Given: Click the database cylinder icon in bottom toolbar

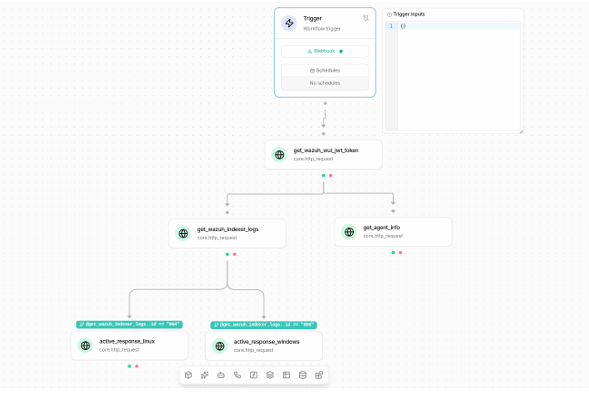Looking at the screenshot, I should point(303,375).
